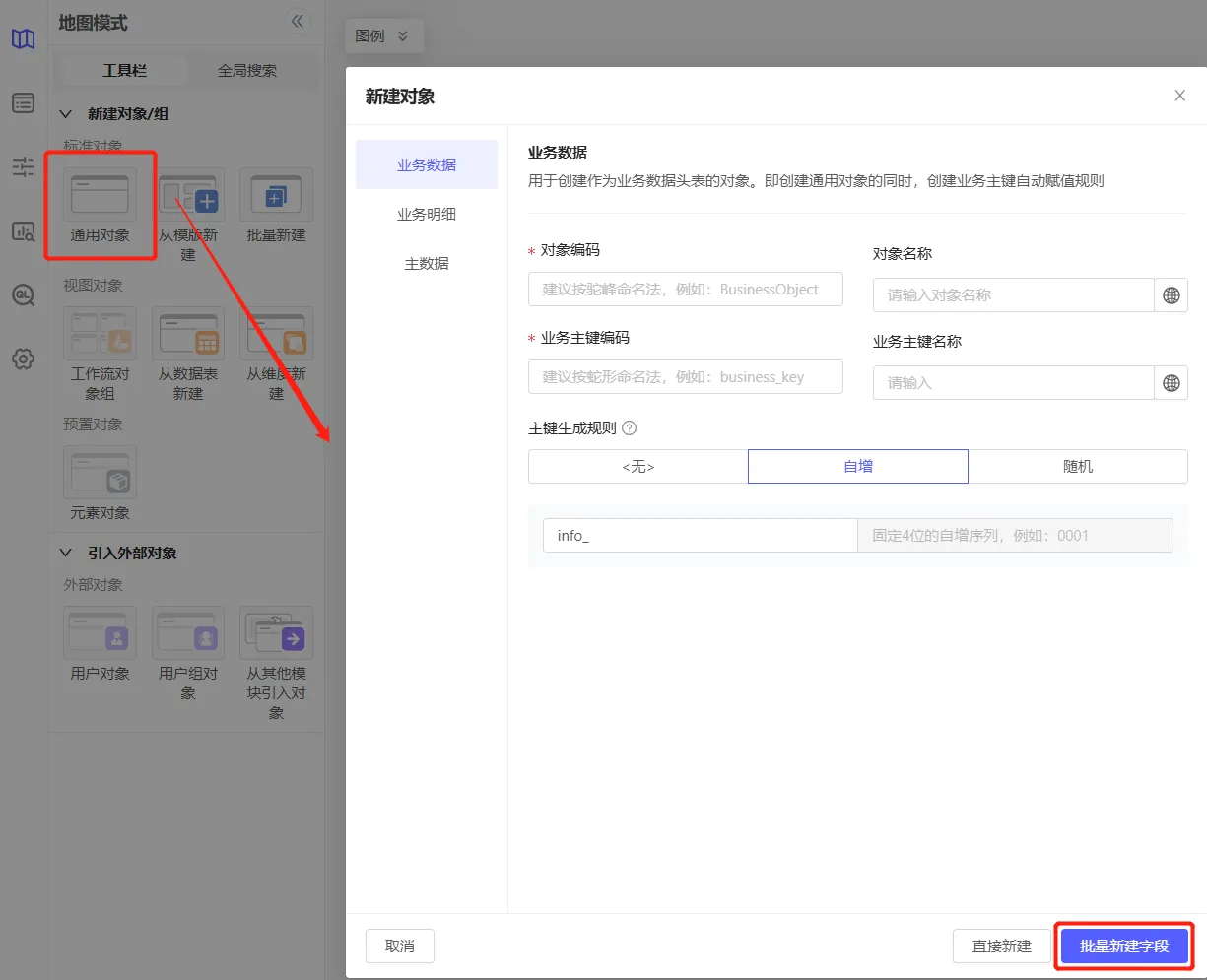Switch to the 全局搜索 tab
The image size is (1207, 980).
(247, 71)
